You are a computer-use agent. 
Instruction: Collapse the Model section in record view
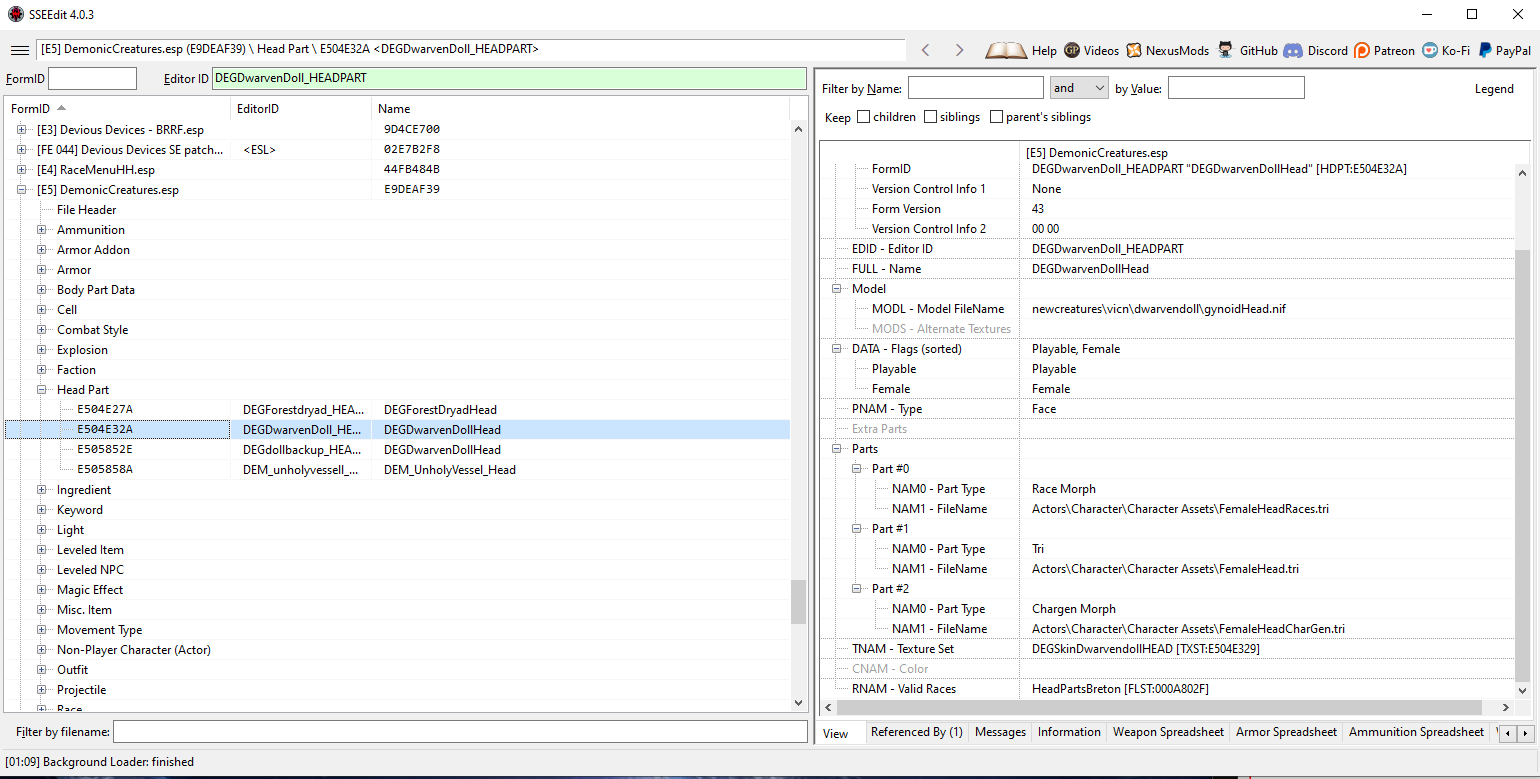(x=837, y=289)
